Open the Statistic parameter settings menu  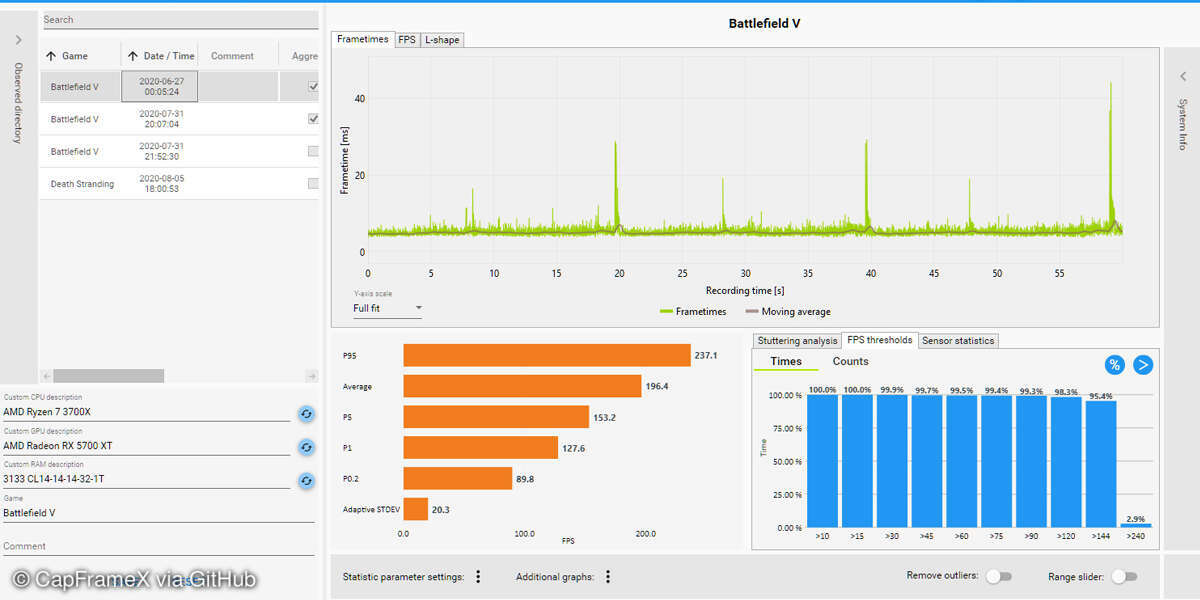478,576
